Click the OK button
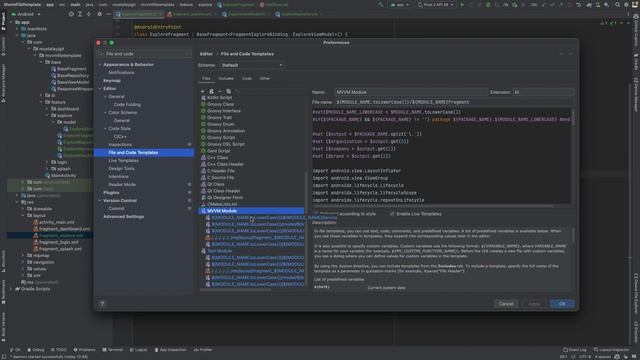 point(562,304)
